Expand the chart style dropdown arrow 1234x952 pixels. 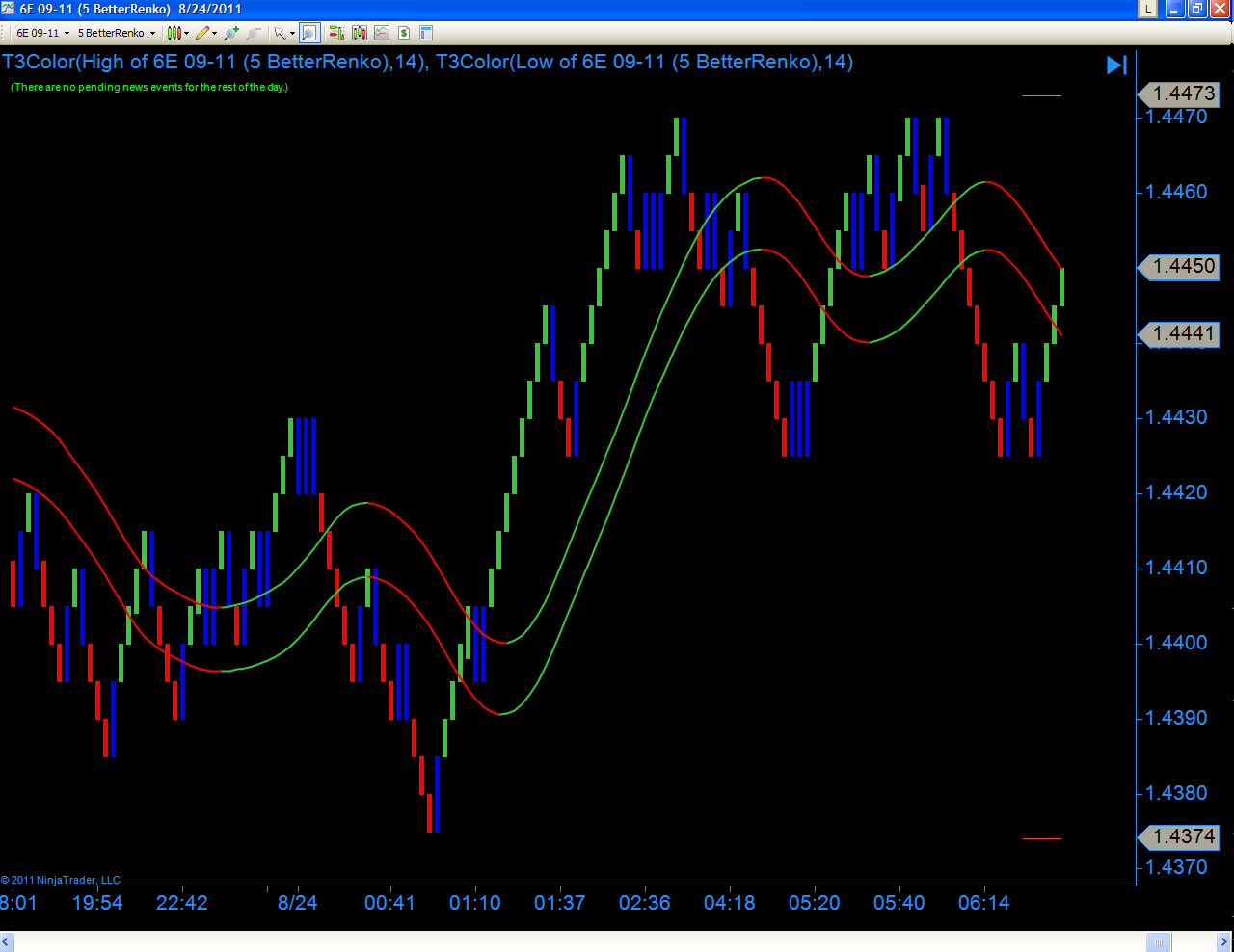[x=186, y=33]
